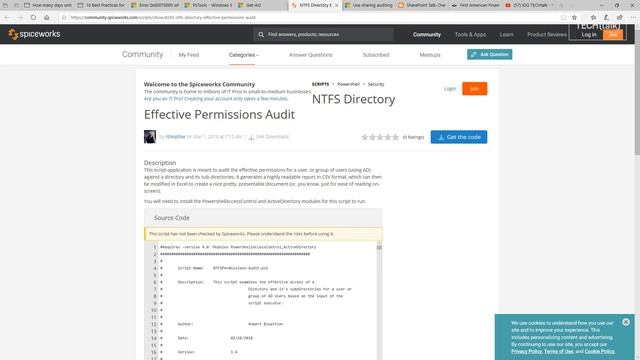640x360 pixels.
Task: Open Privacy Policy in cookie notice
Action: tap(526, 351)
